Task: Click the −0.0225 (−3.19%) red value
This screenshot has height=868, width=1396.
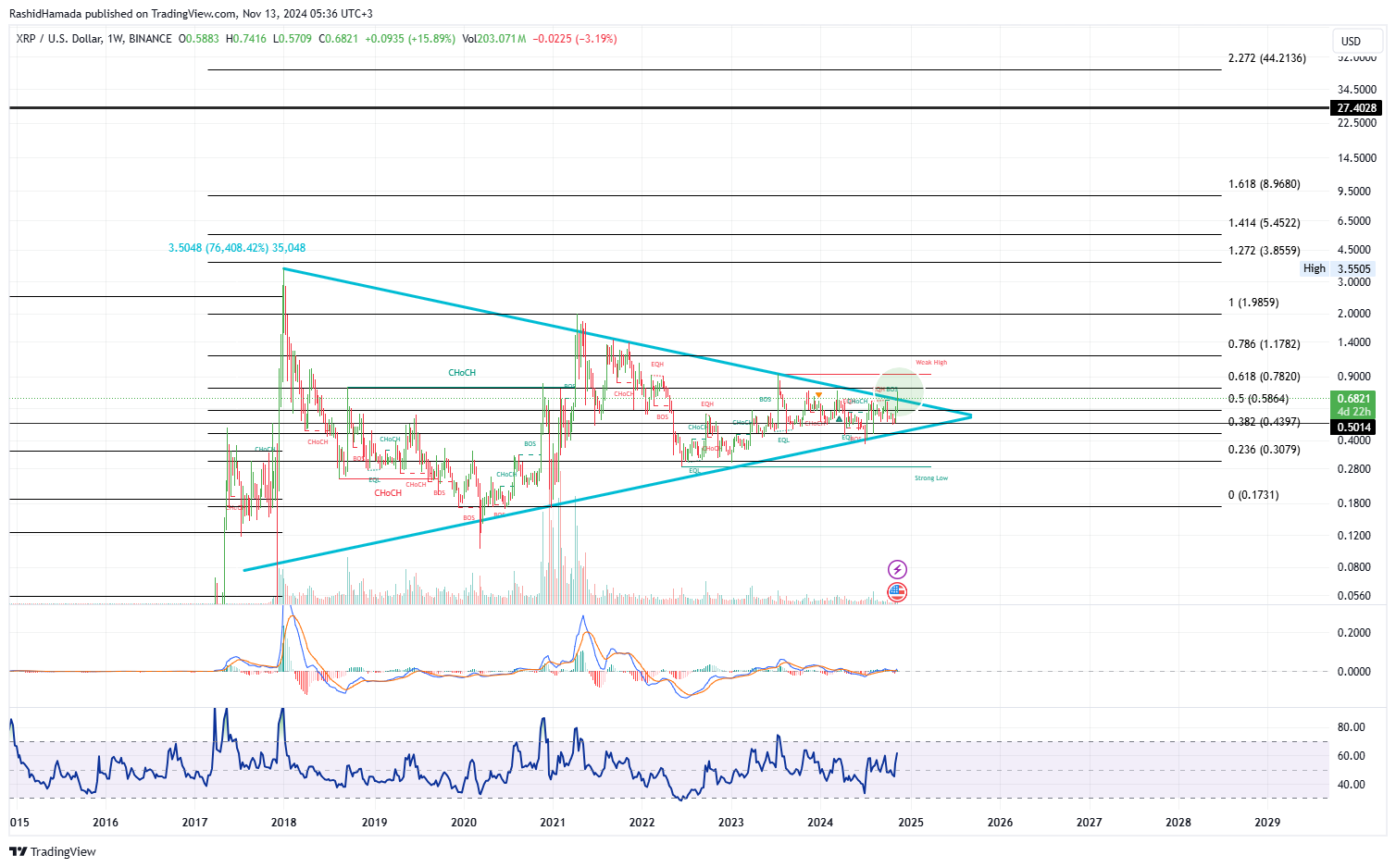Action: point(575,39)
